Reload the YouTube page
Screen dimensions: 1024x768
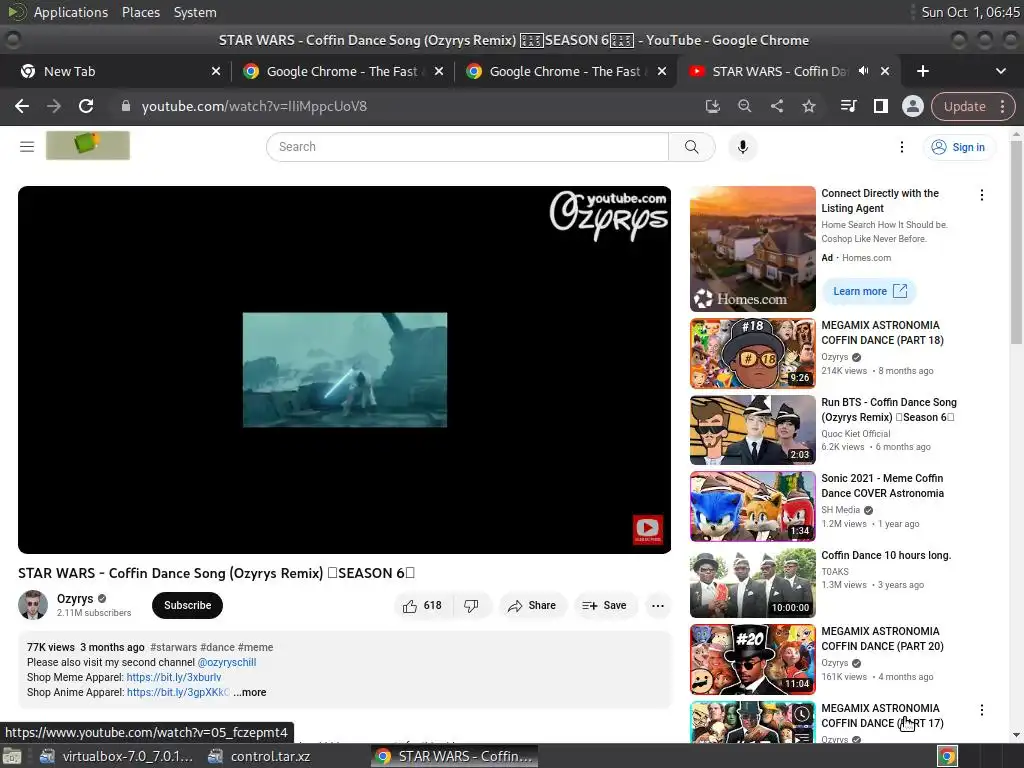coord(86,106)
